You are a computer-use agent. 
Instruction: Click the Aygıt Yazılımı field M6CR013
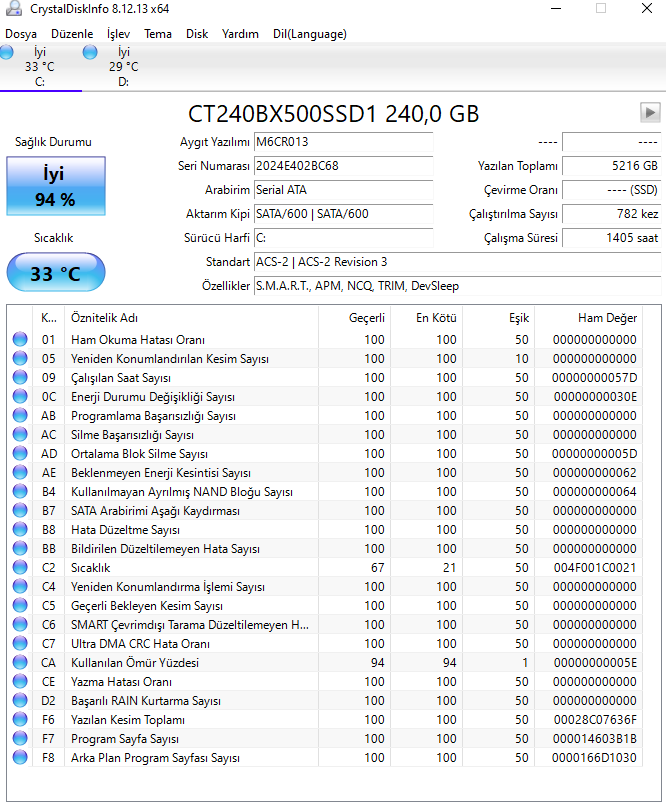[343, 142]
